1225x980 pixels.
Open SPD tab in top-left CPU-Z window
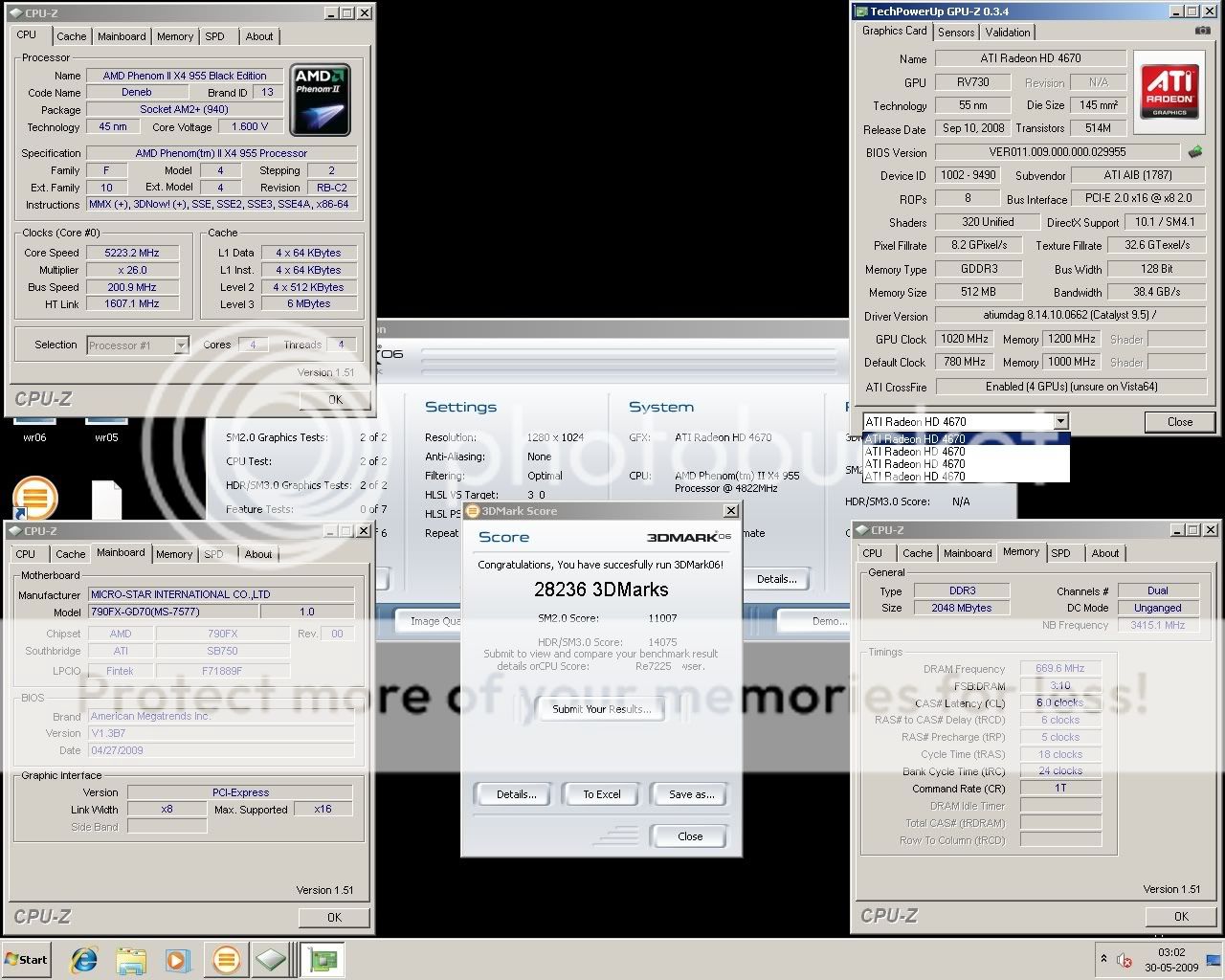[214, 36]
